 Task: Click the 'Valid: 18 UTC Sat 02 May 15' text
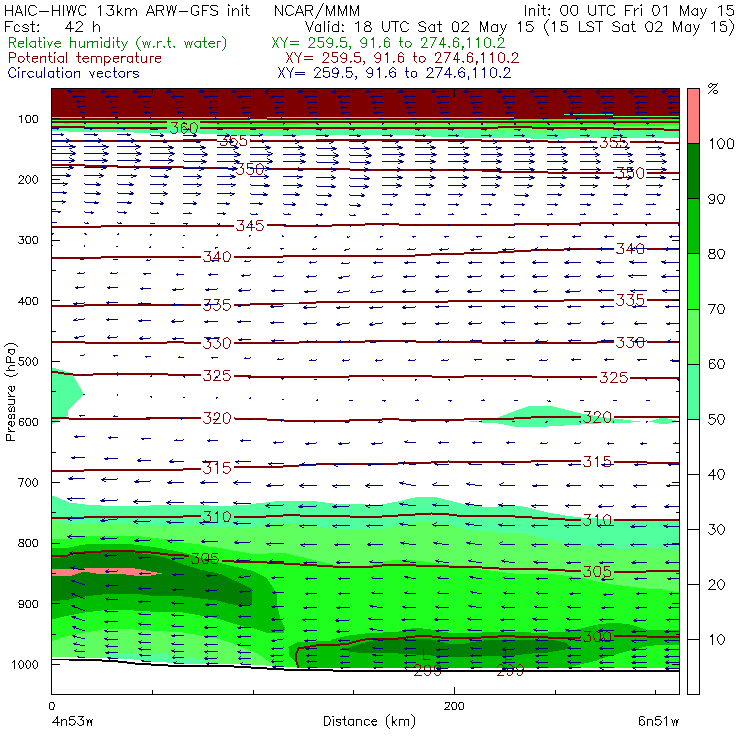420,26
